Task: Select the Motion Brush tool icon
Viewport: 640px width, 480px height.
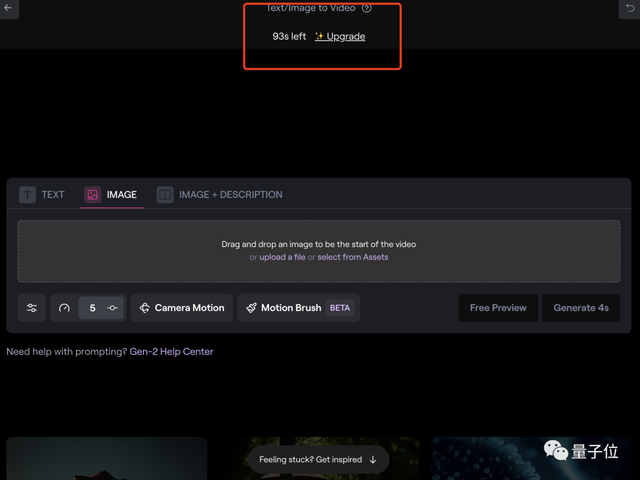Action: pyautogui.click(x=251, y=308)
